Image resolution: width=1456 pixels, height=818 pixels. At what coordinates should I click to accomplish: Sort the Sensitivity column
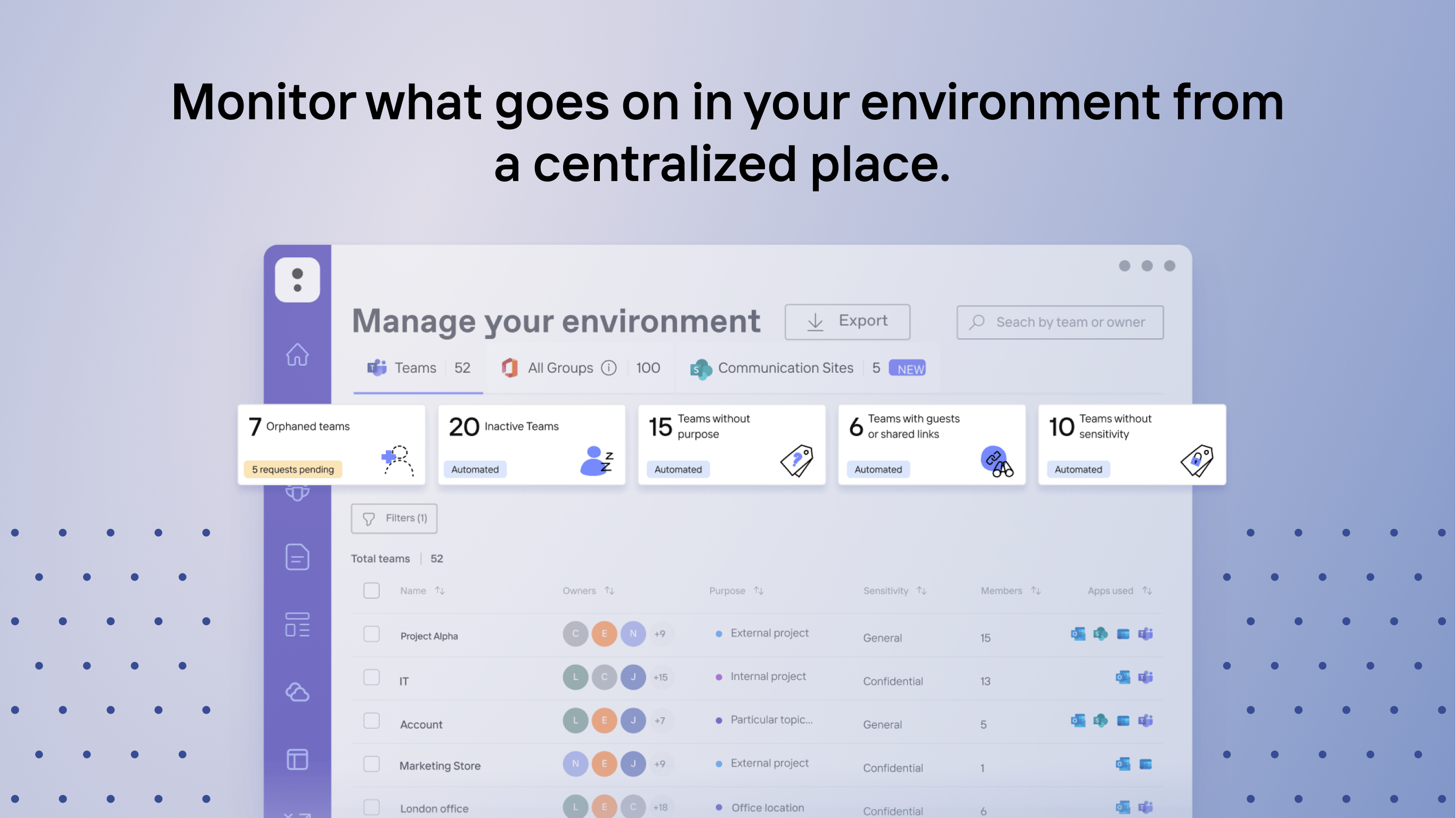[921, 591]
